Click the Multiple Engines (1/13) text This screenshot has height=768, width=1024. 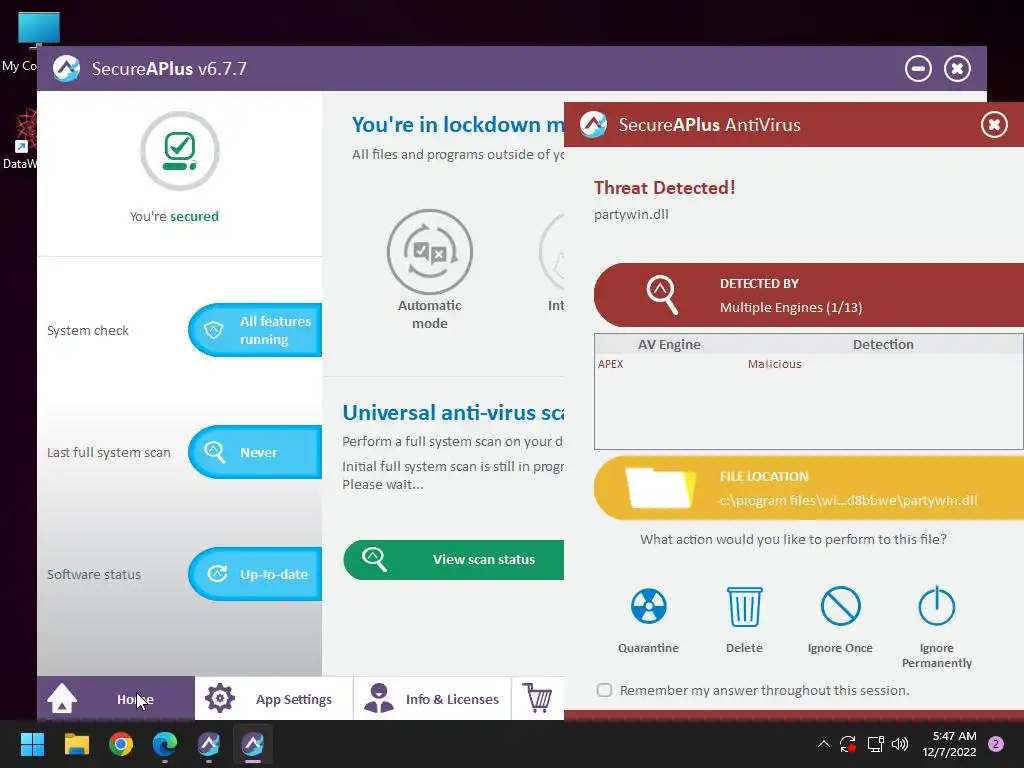[x=791, y=307]
